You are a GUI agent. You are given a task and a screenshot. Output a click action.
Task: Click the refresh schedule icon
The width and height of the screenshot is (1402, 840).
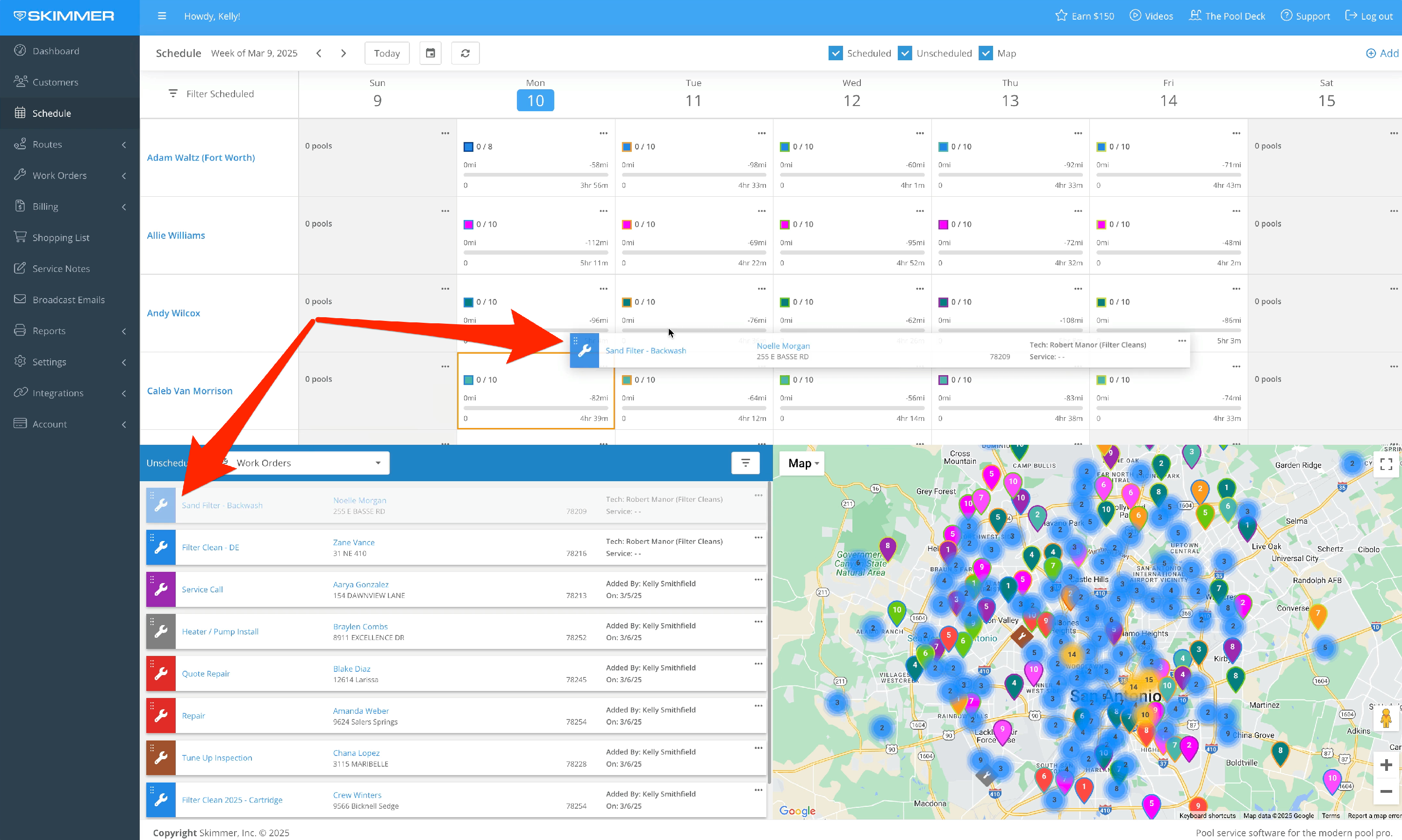[x=465, y=53]
